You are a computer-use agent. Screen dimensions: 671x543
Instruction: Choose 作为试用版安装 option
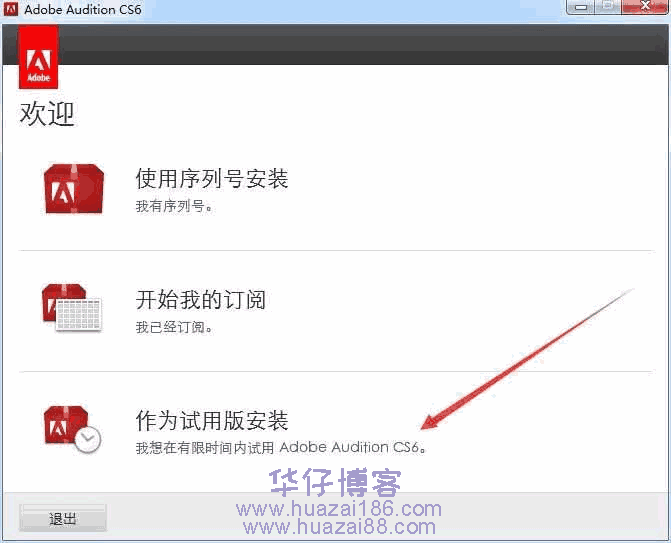tap(212, 421)
